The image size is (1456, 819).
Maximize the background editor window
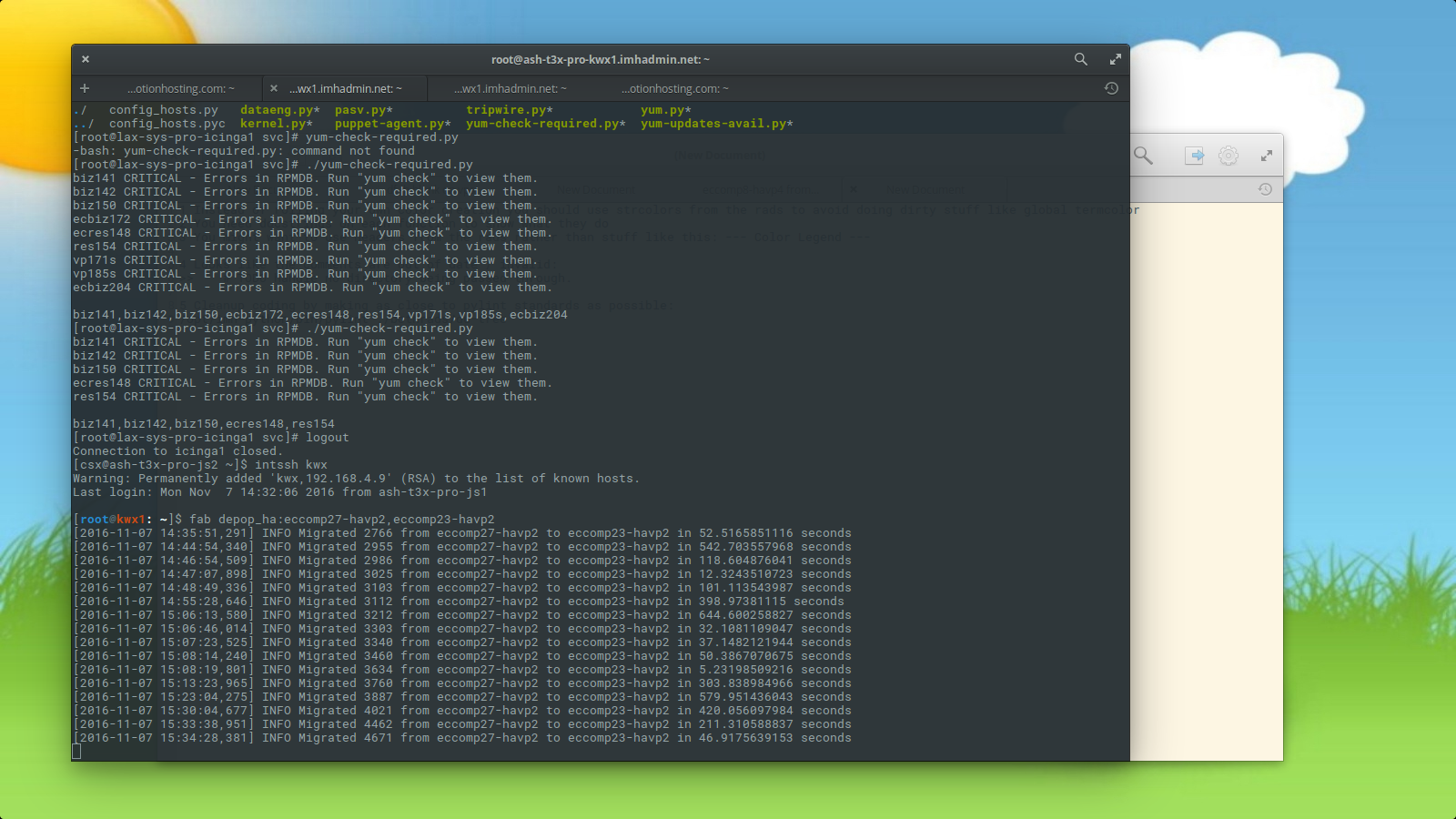(1266, 156)
